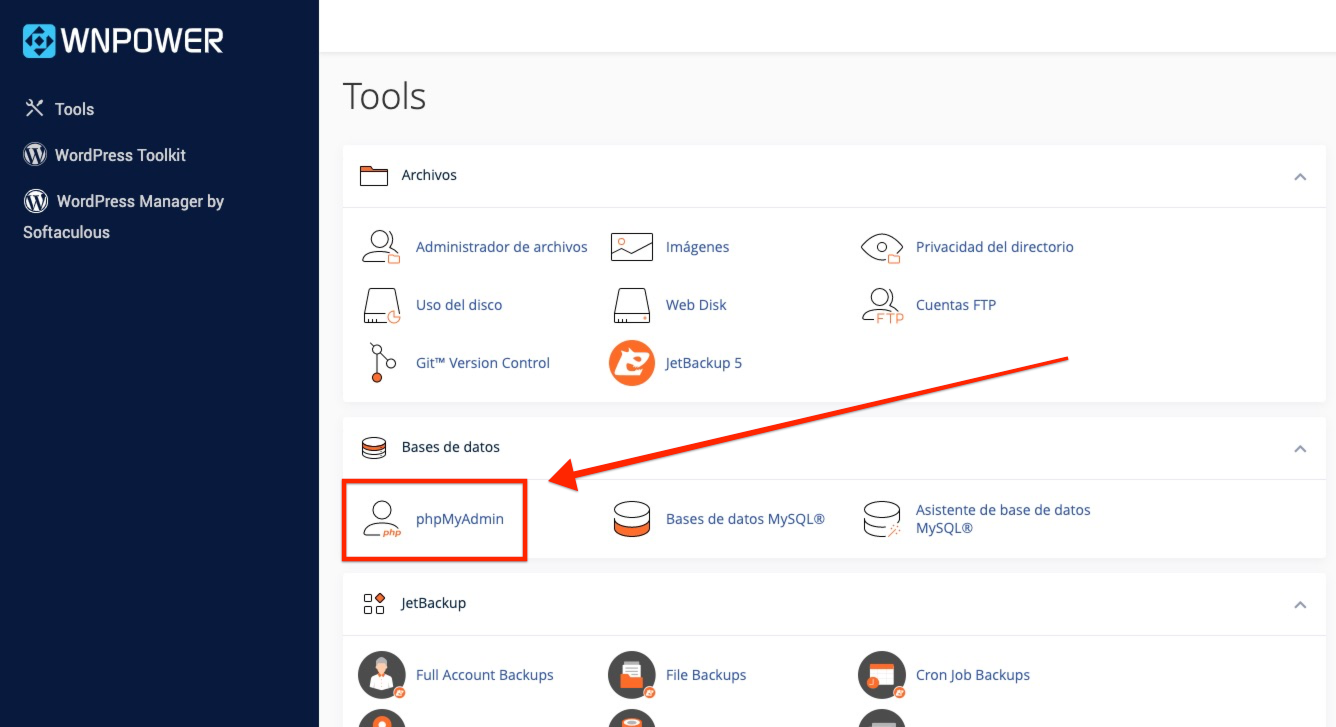Viewport: 1336px width, 727px height.
Task: Click the Imágenes icon
Action: 631,247
